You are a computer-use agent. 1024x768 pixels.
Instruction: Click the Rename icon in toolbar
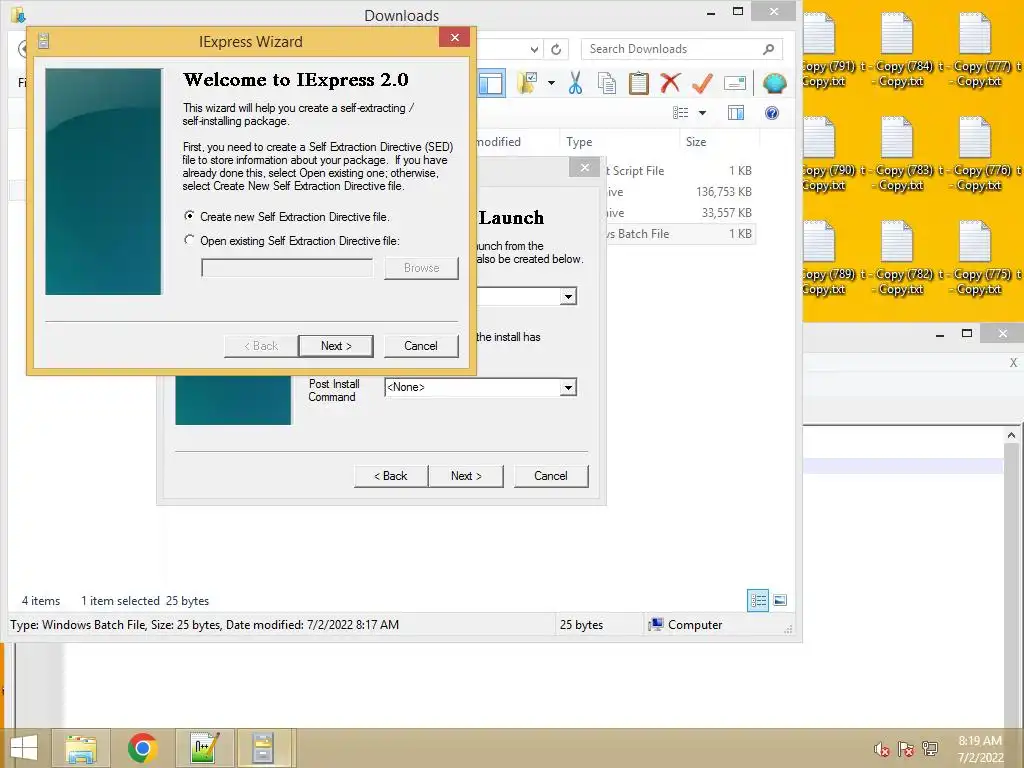pos(735,83)
